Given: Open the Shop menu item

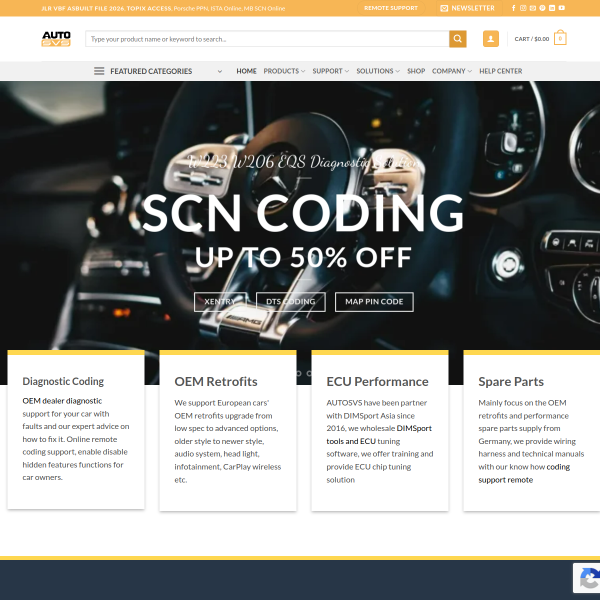Looking at the screenshot, I should point(416,71).
